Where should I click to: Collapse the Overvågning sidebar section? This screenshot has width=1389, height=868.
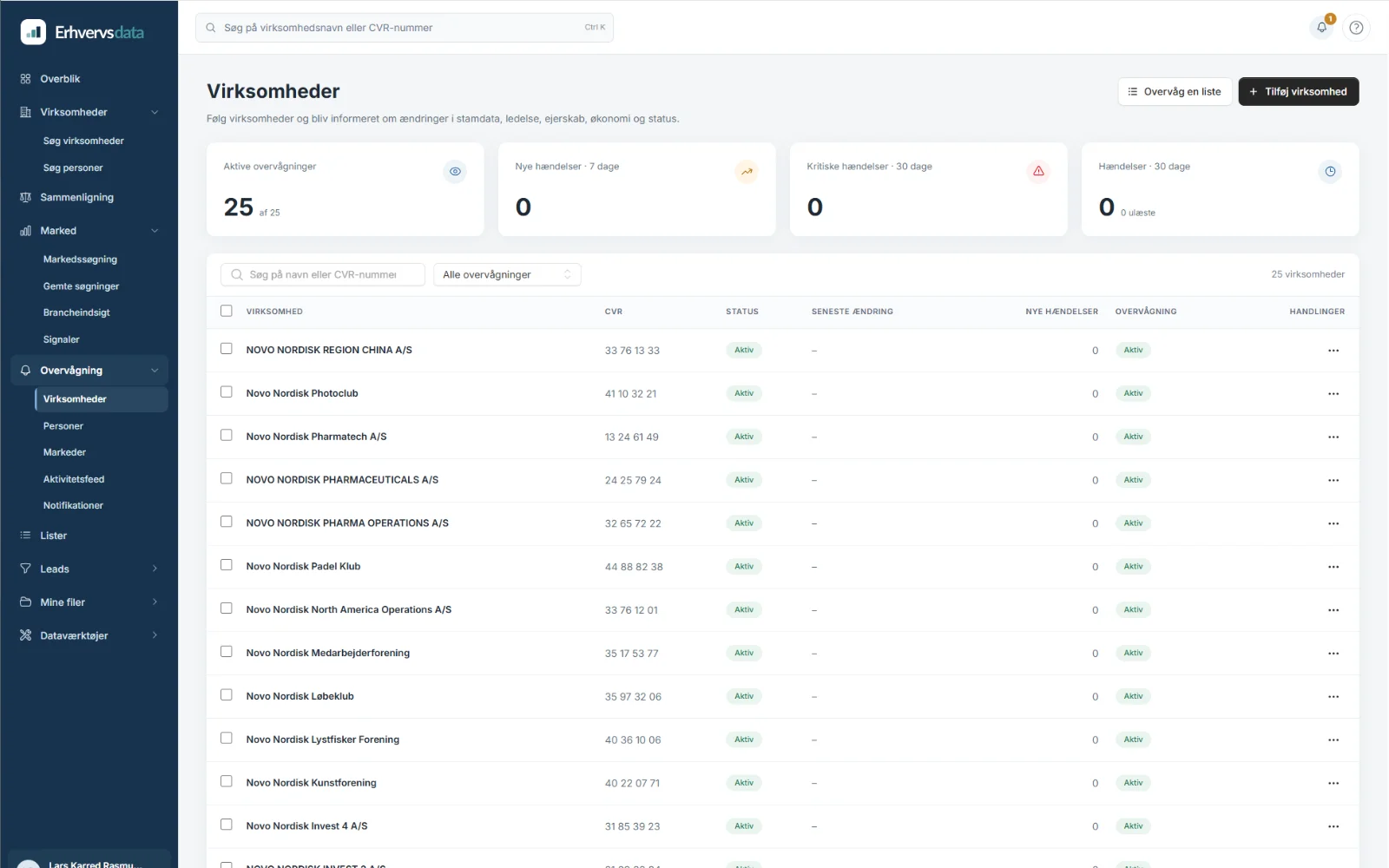(x=155, y=371)
